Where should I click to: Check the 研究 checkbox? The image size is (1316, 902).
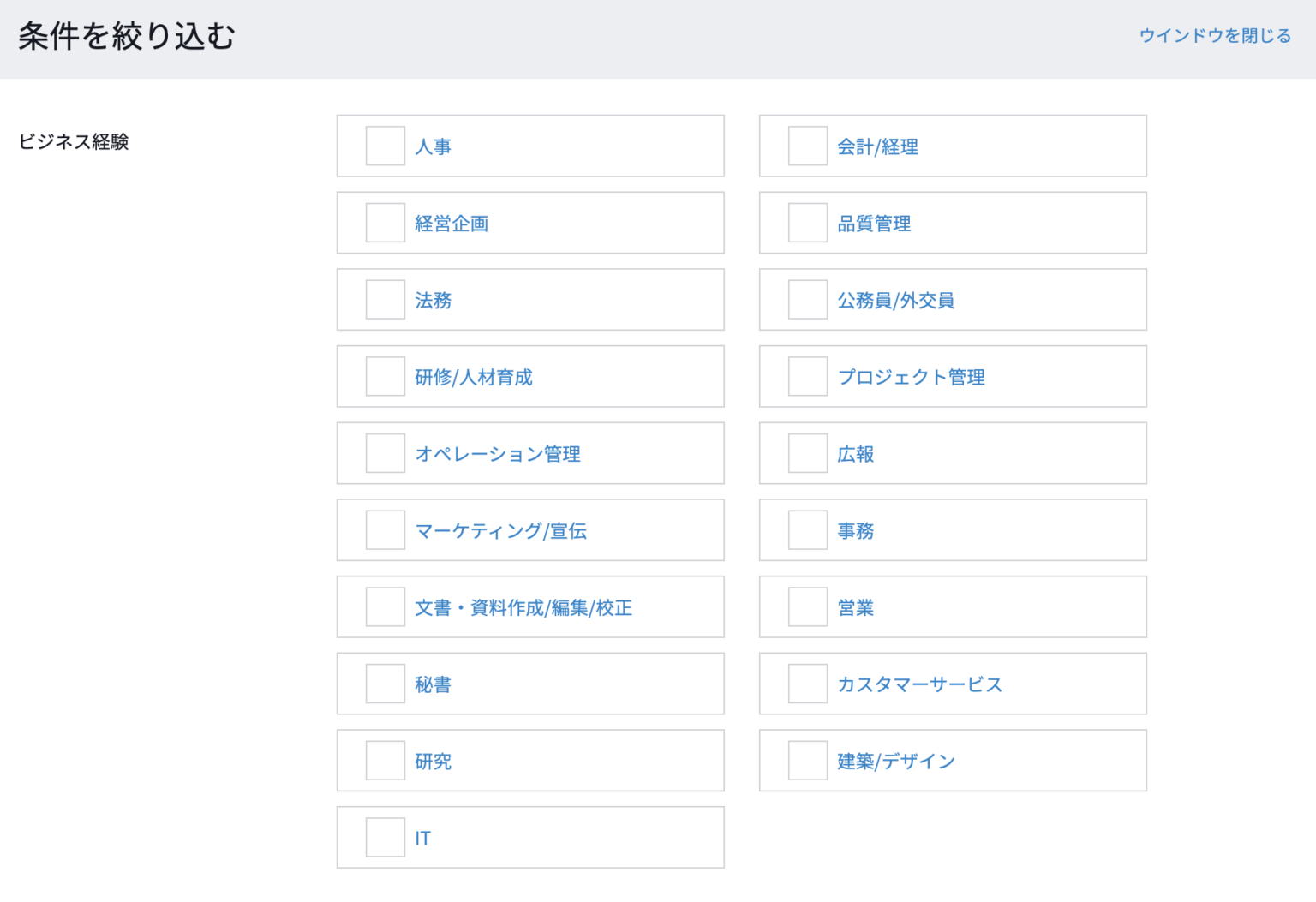[x=385, y=761]
